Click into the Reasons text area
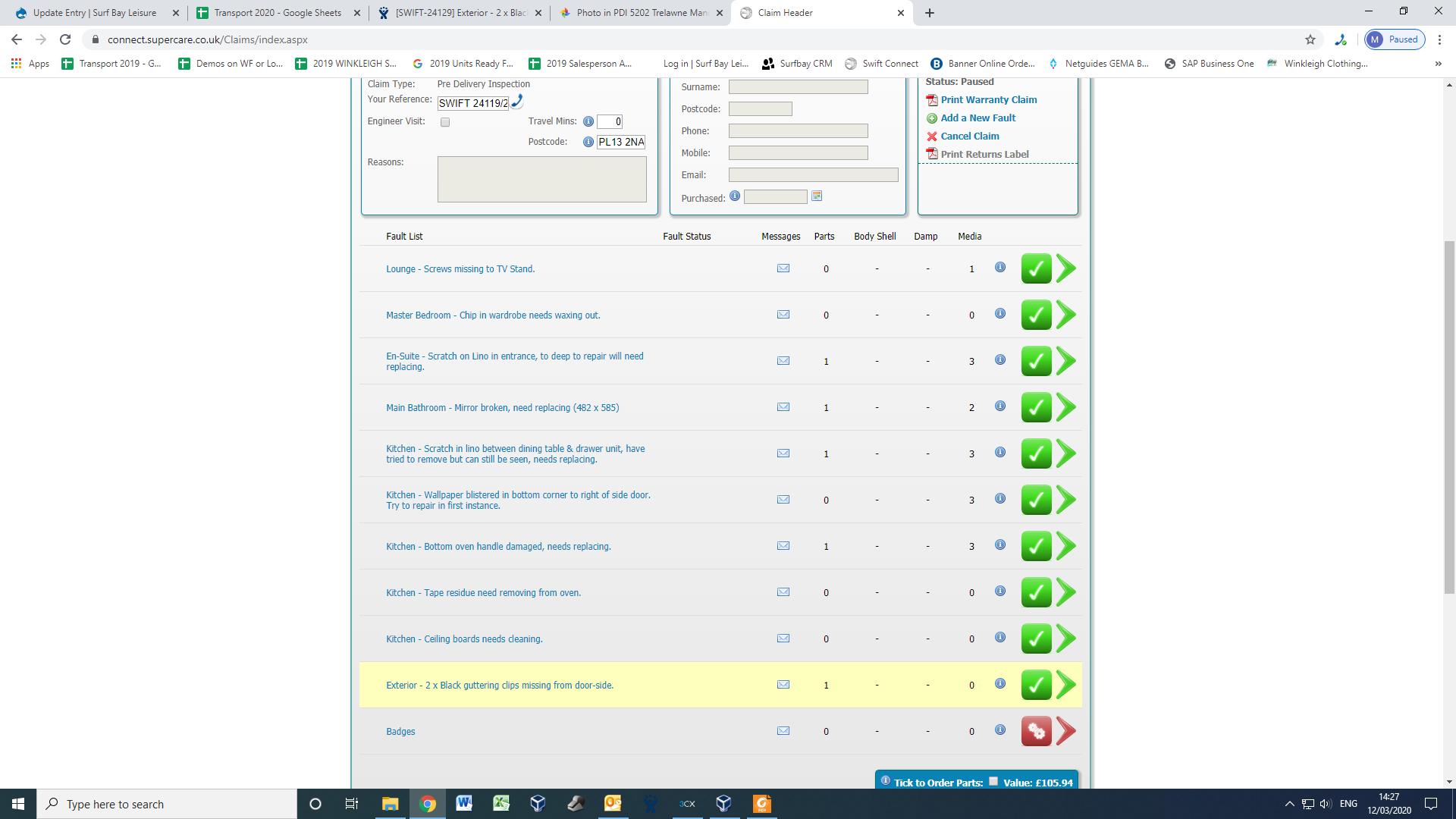The image size is (1456, 819). (x=541, y=180)
